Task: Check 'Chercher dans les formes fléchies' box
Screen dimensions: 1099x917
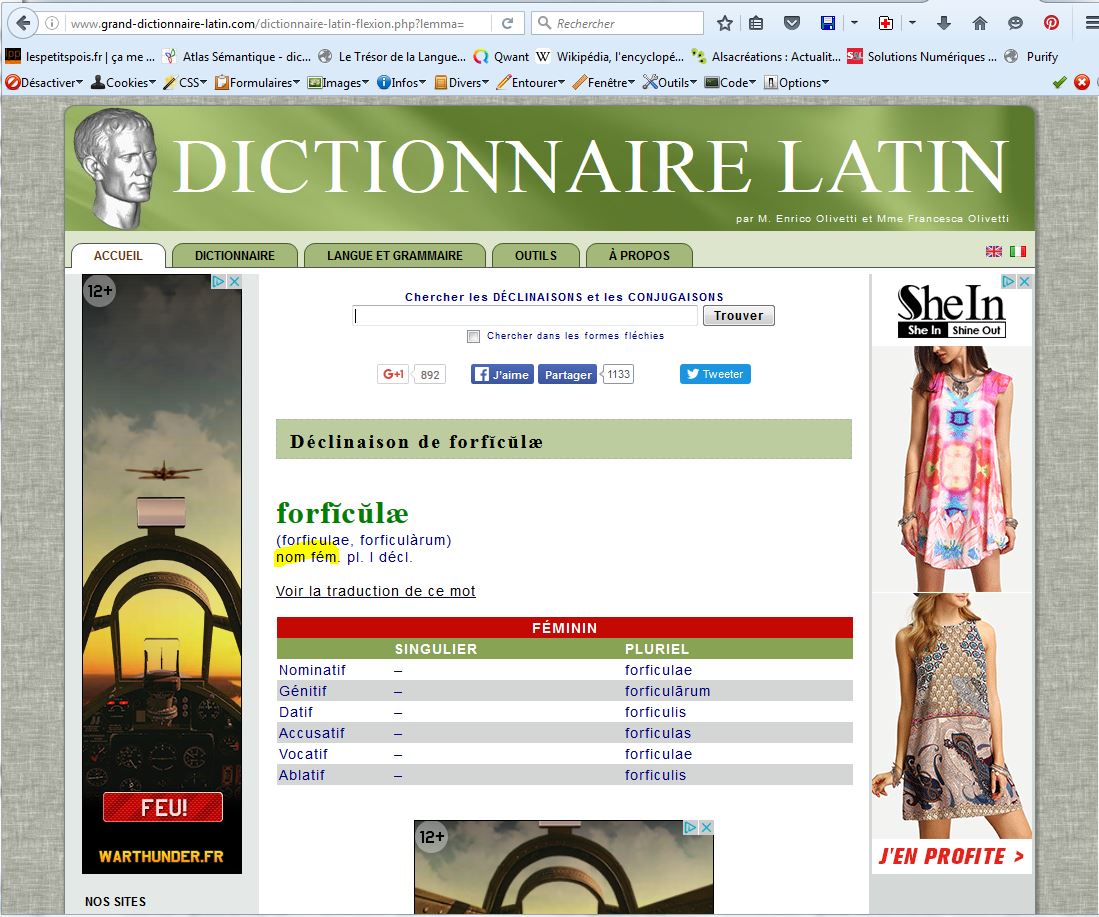Action: [x=474, y=337]
